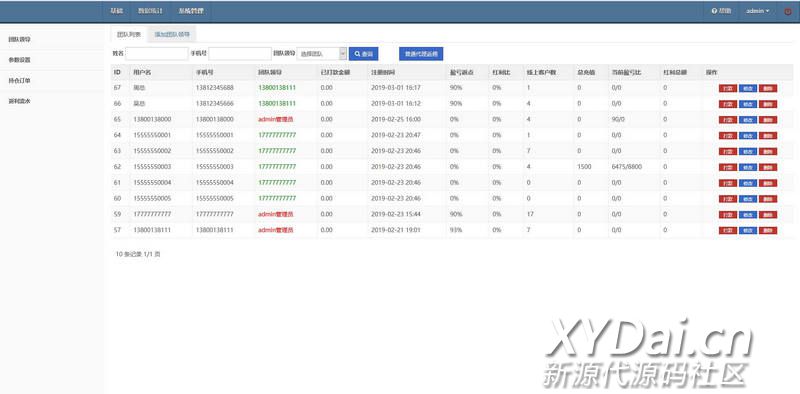Click the admin管理员 link in row ID 59

[x=276, y=214]
